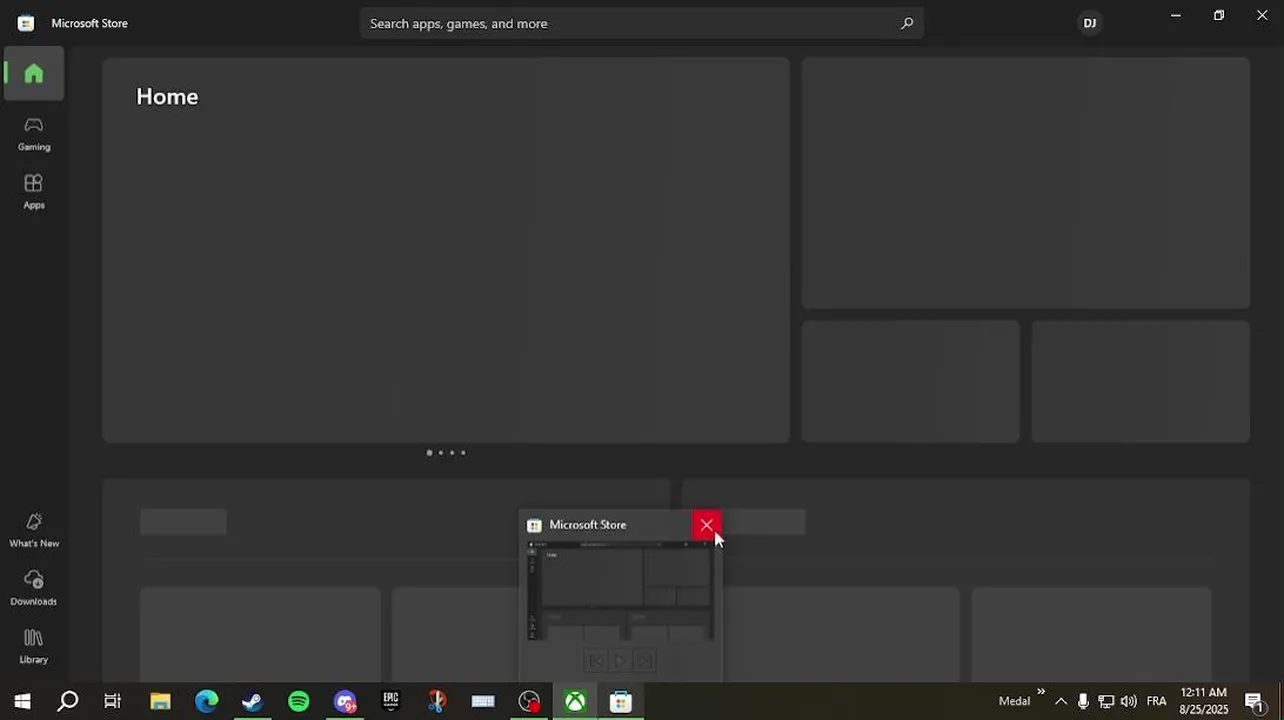Click the Microsoft Store logo in title bar
1284x720 pixels.
click(26, 23)
